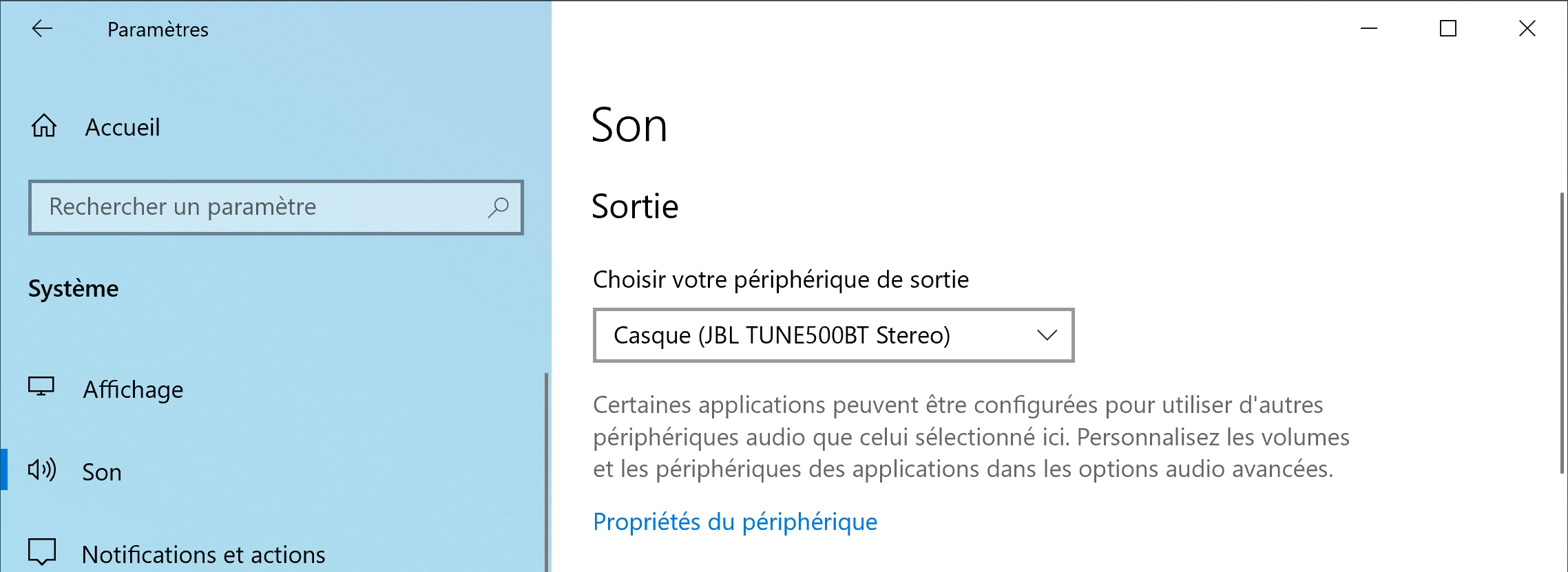
Task: Open Propriétés du périphérique link
Action: click(x=735, y=522)
